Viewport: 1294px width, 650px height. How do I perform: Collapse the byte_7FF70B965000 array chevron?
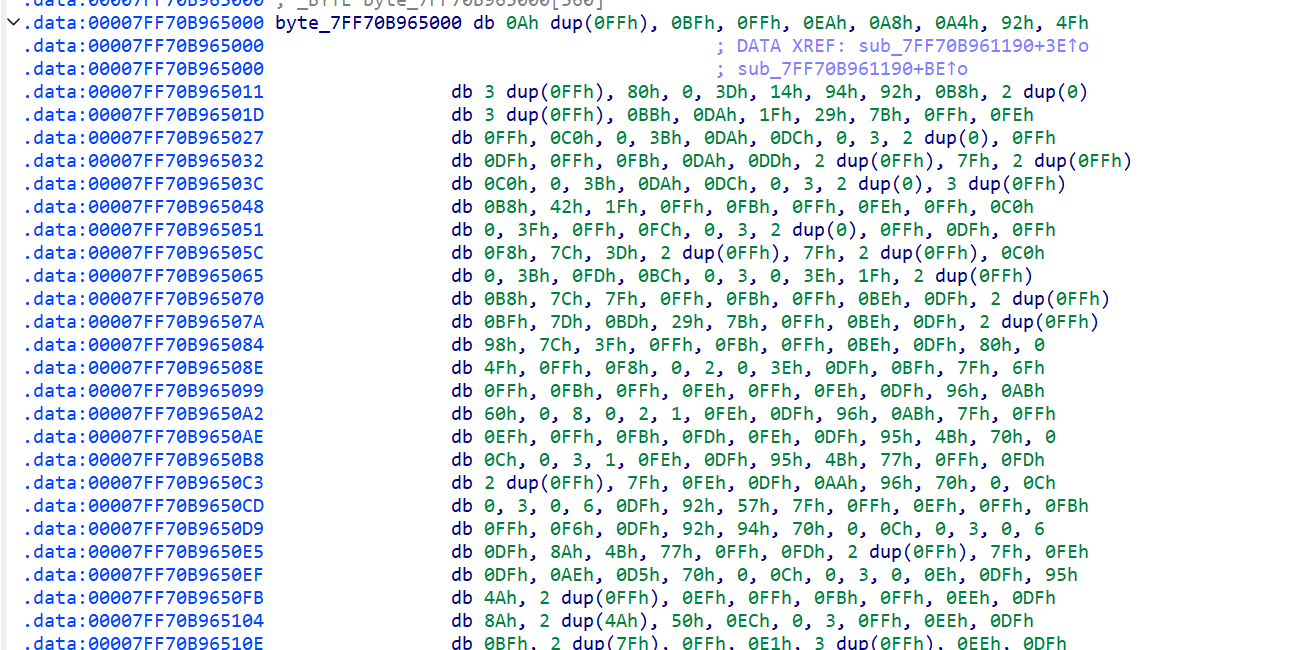11,23
